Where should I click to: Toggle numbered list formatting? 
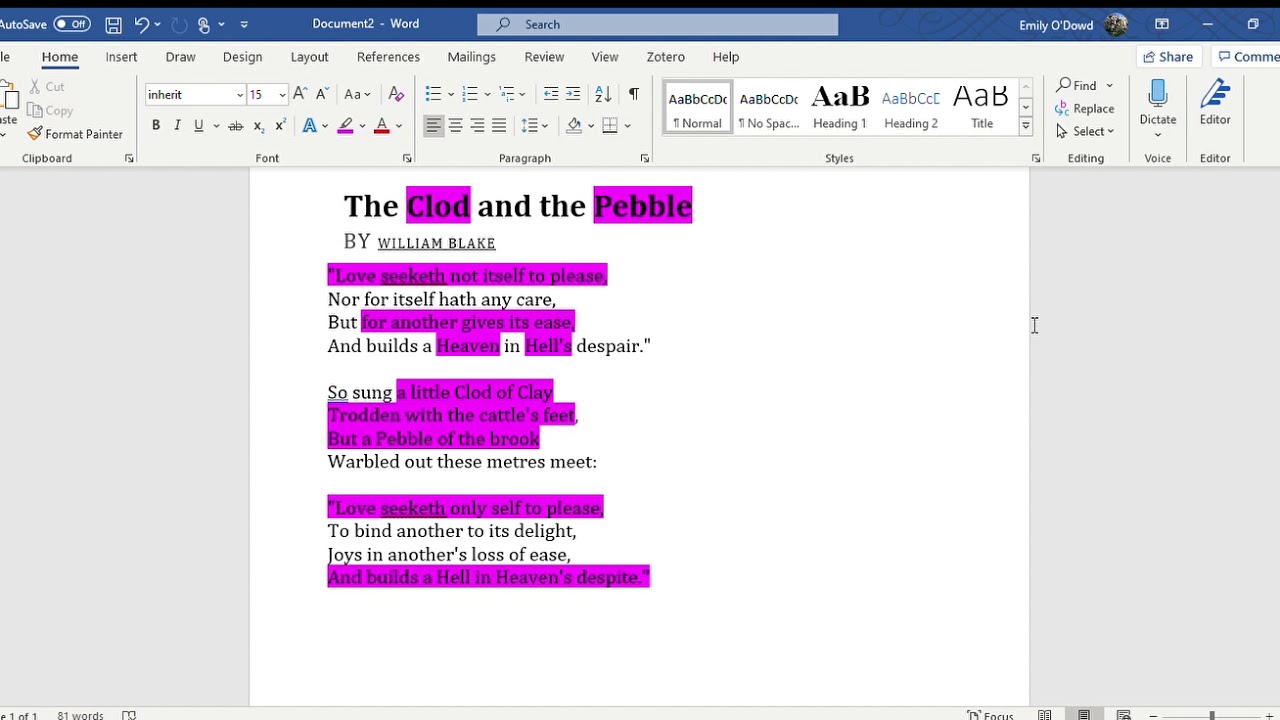(x=470, y=94)
